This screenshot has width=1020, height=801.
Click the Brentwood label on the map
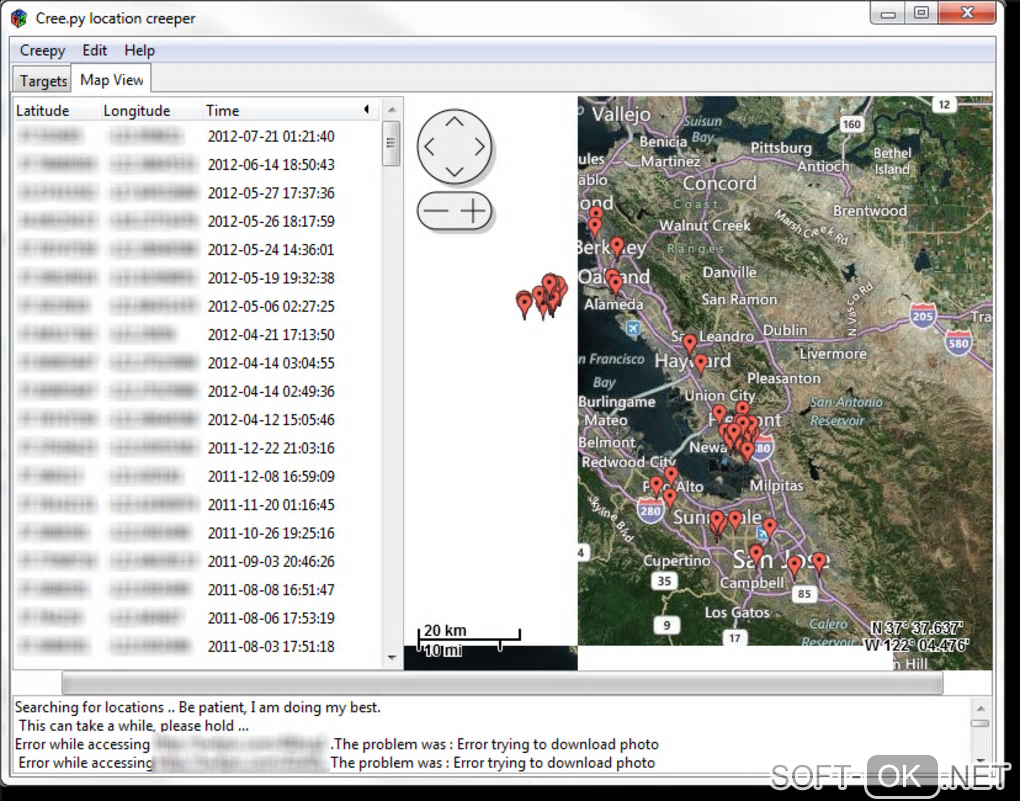870,211
